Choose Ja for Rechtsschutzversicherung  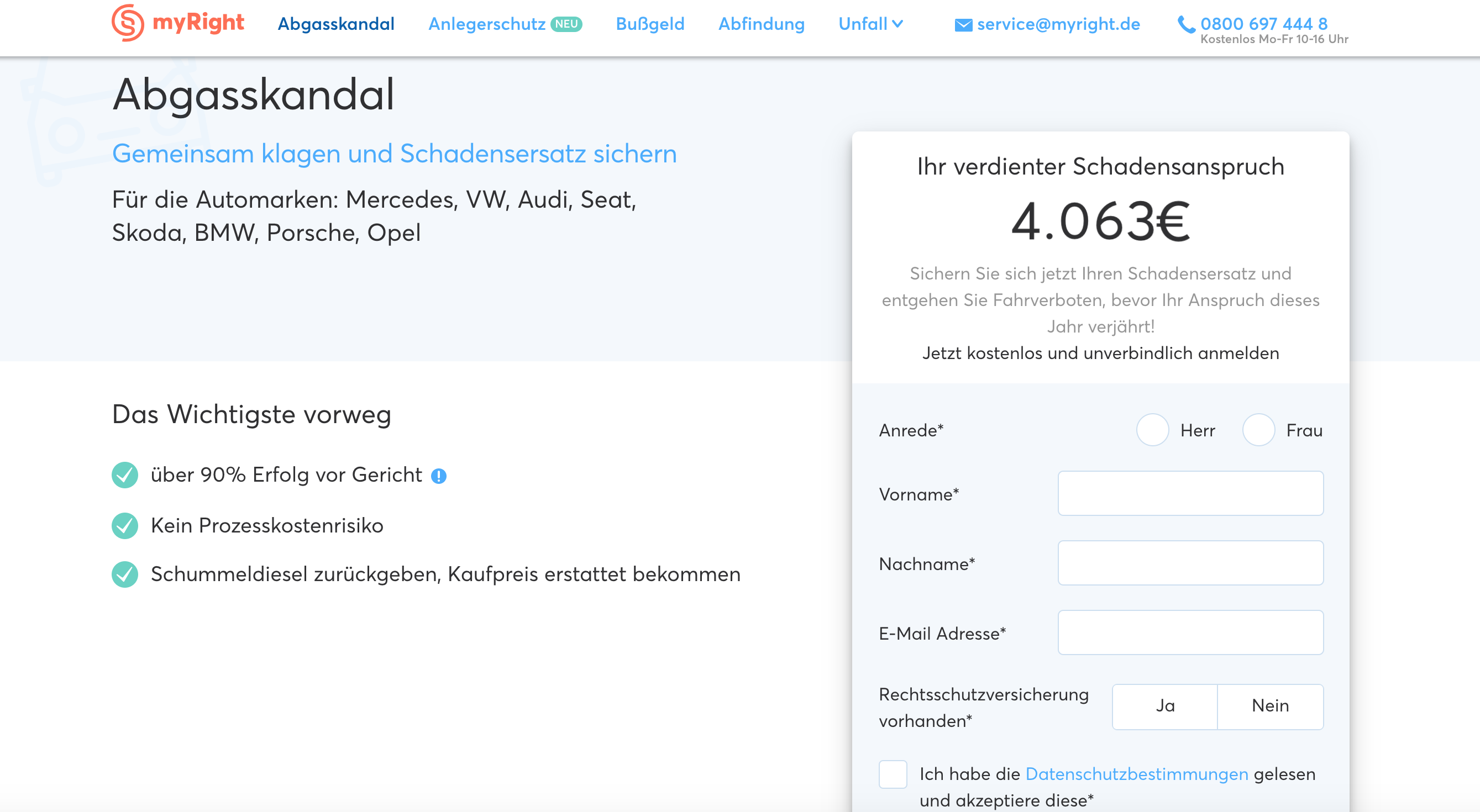(1164, 706)
